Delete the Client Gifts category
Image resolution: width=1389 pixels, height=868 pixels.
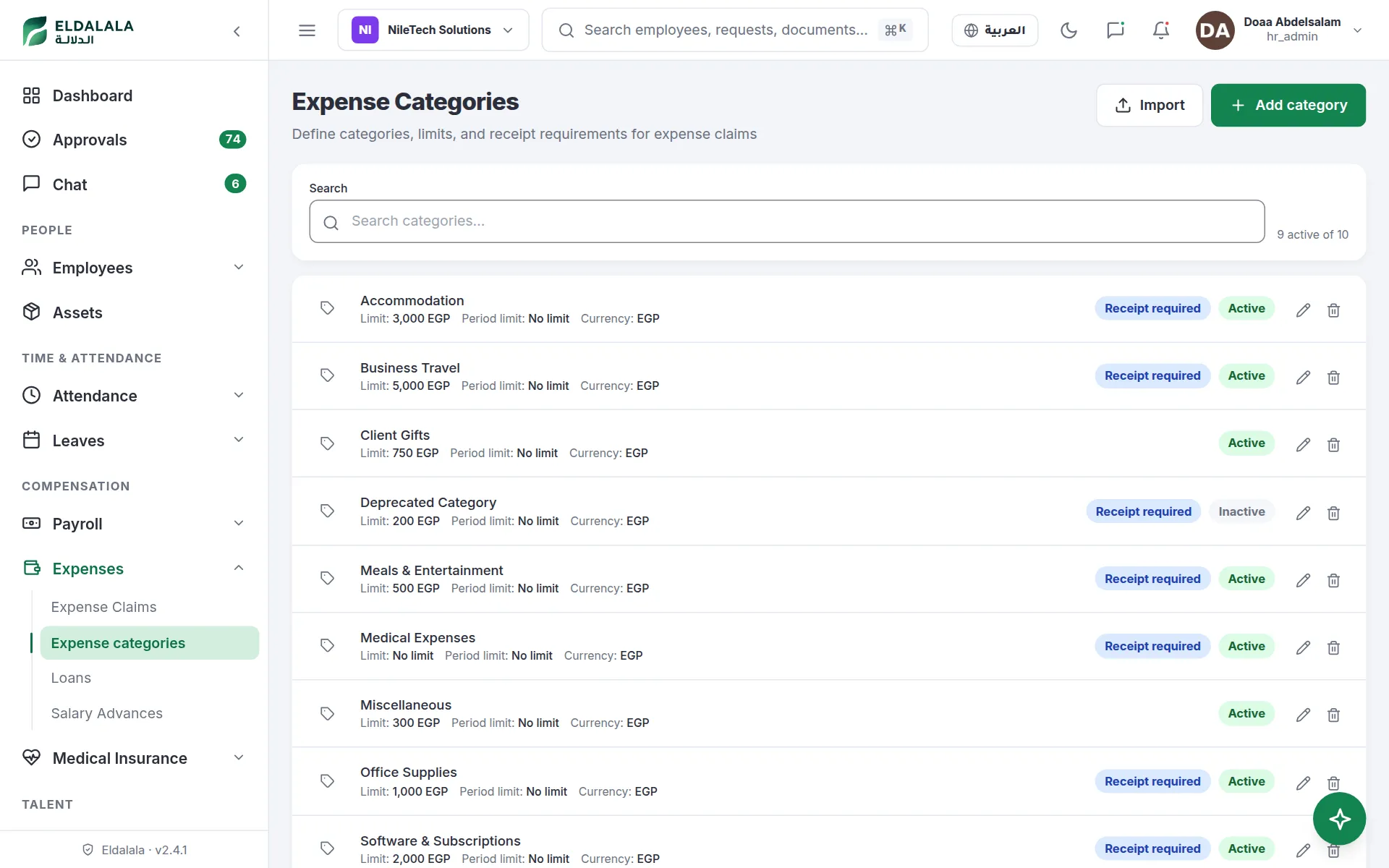[1333, 445]
